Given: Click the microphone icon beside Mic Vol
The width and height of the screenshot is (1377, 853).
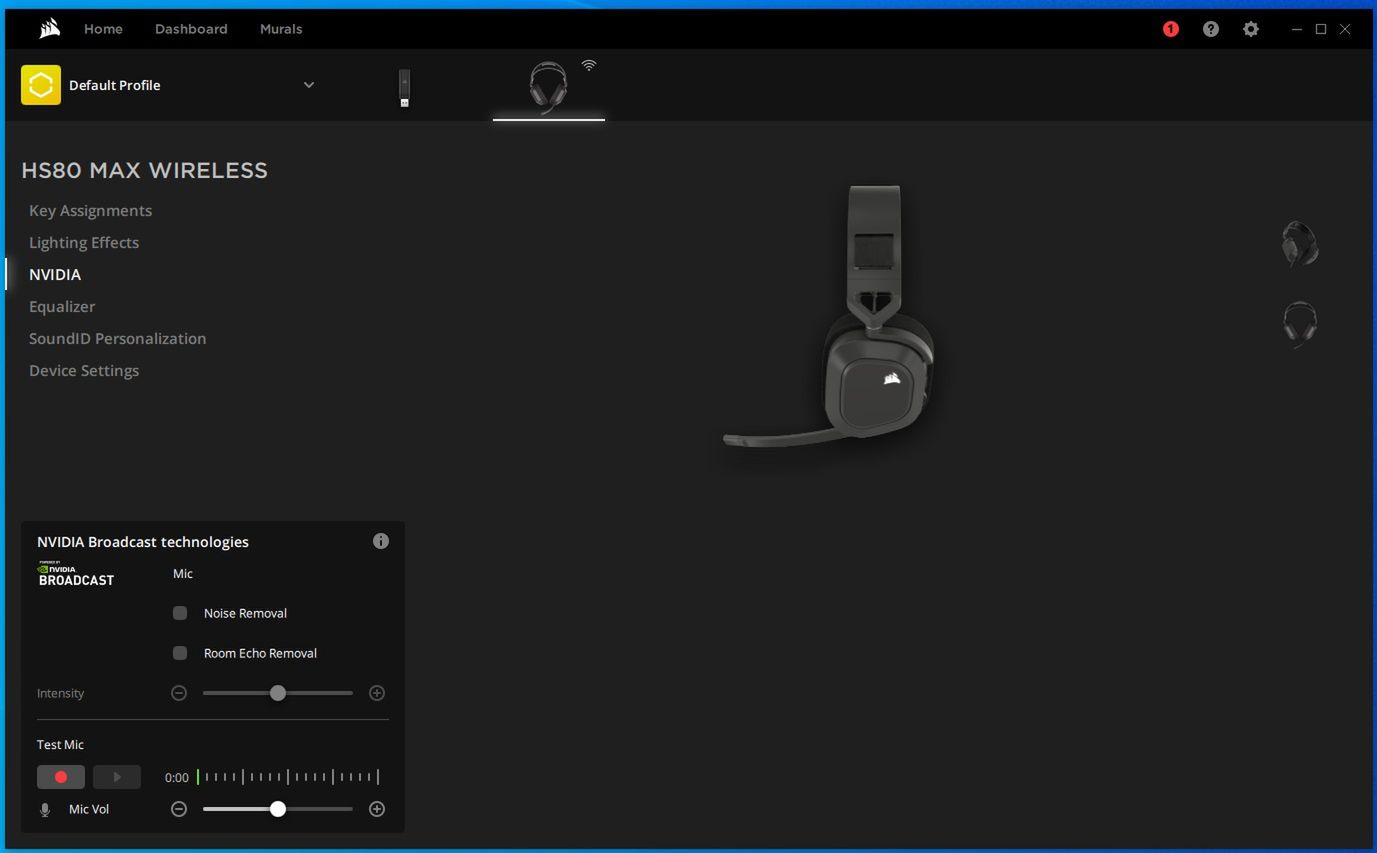Looking at the screenshot, I should pos(45,810).
